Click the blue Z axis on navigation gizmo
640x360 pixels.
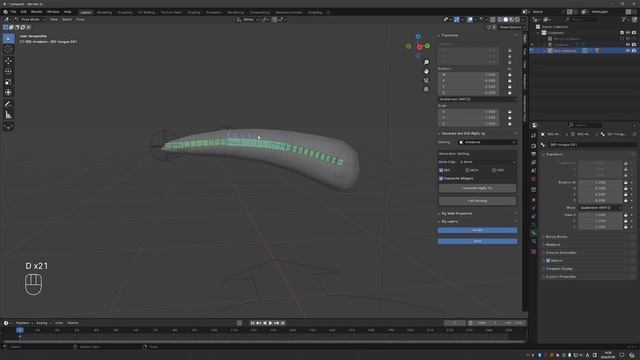pos(418,37)
